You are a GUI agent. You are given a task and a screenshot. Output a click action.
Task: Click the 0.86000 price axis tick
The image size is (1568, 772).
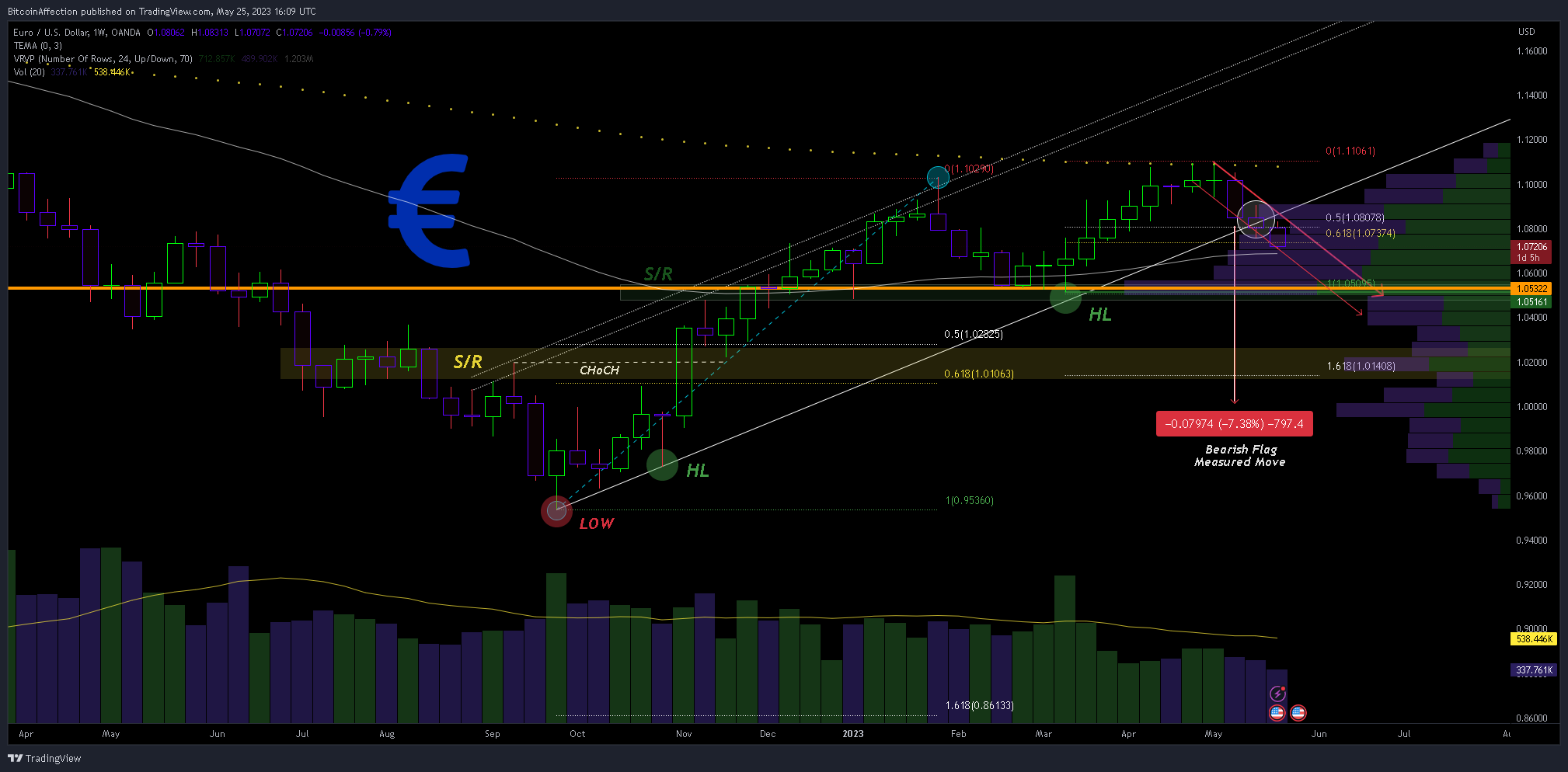pos(1532,718)
